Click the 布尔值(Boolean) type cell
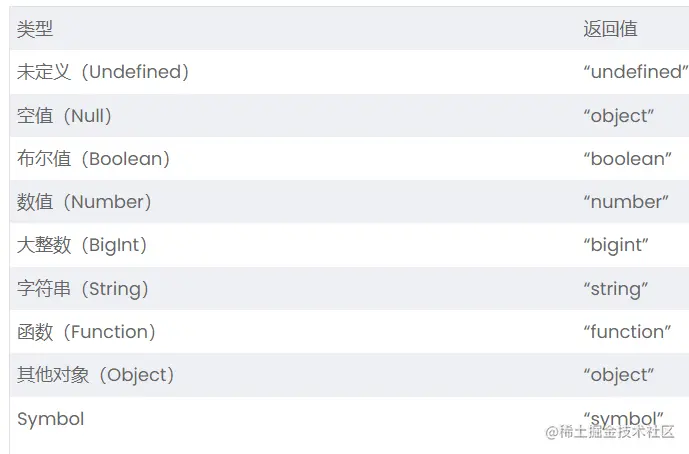 point(94,159)
